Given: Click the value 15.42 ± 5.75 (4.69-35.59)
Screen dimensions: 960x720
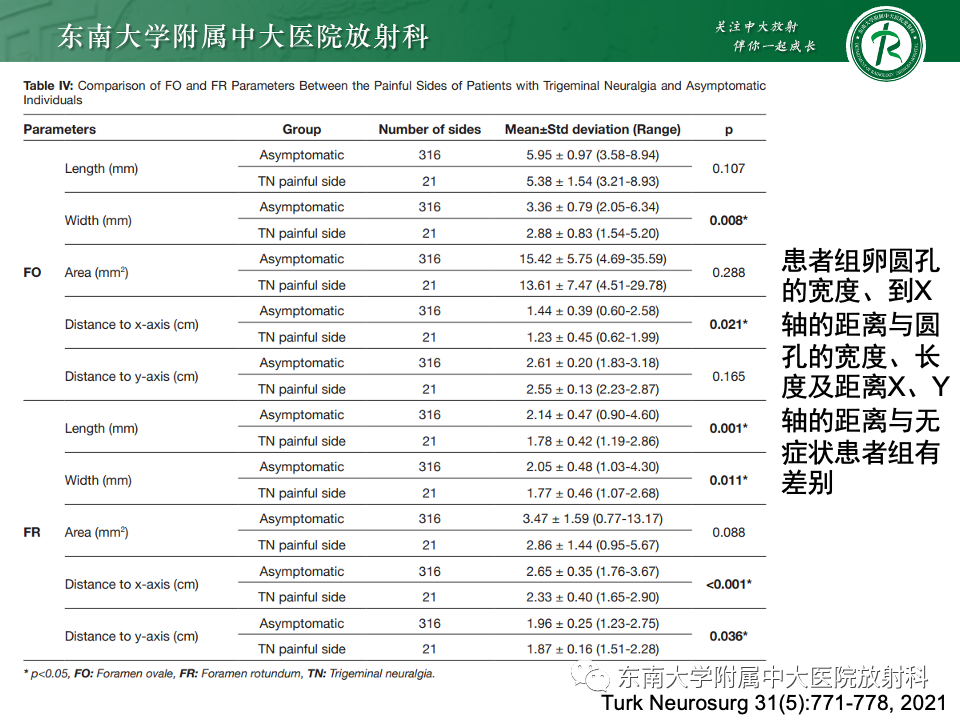Looking at the screenshot, I should click(x=593, y=259).
